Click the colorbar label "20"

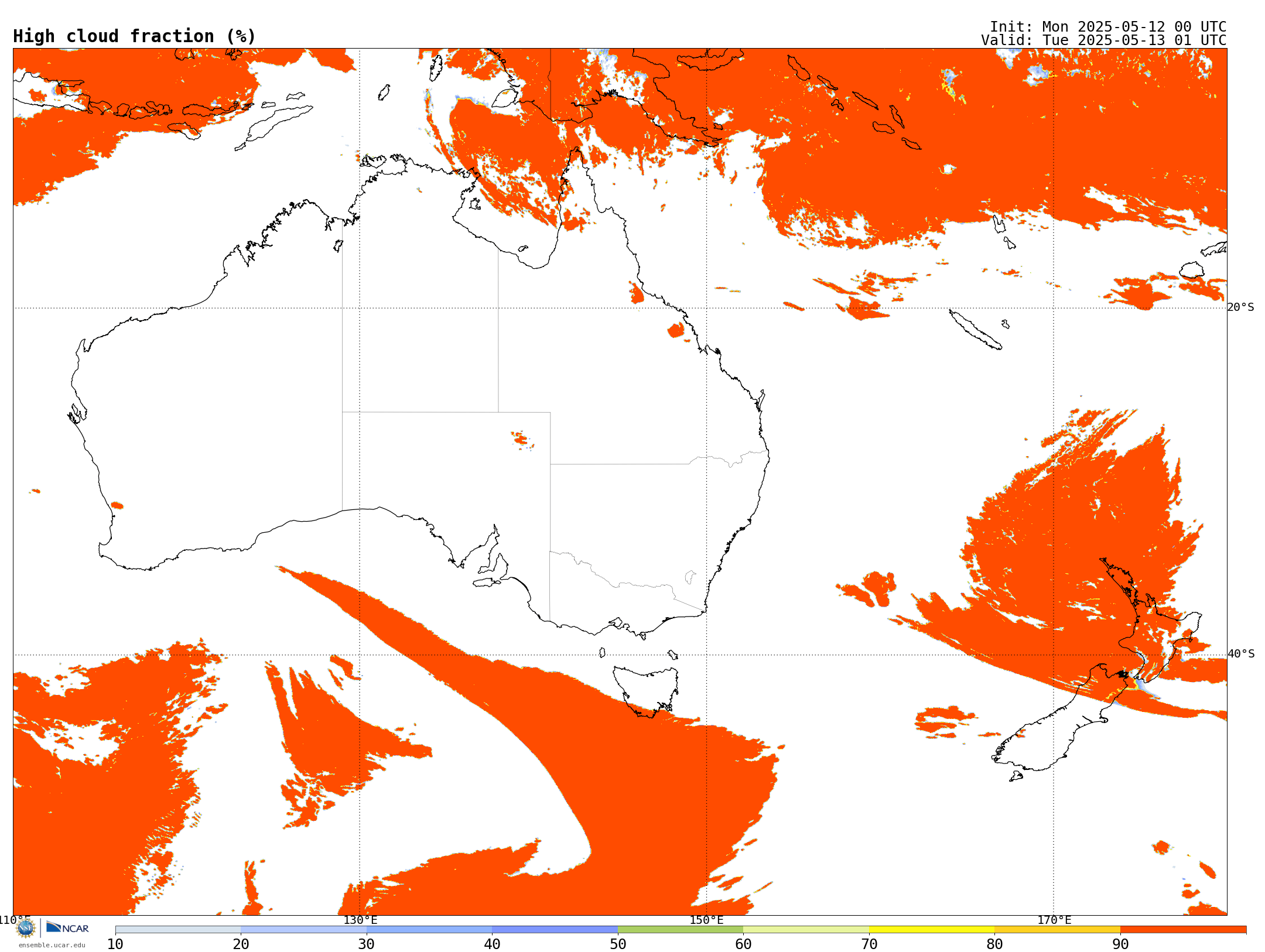[x=241, y=944]
